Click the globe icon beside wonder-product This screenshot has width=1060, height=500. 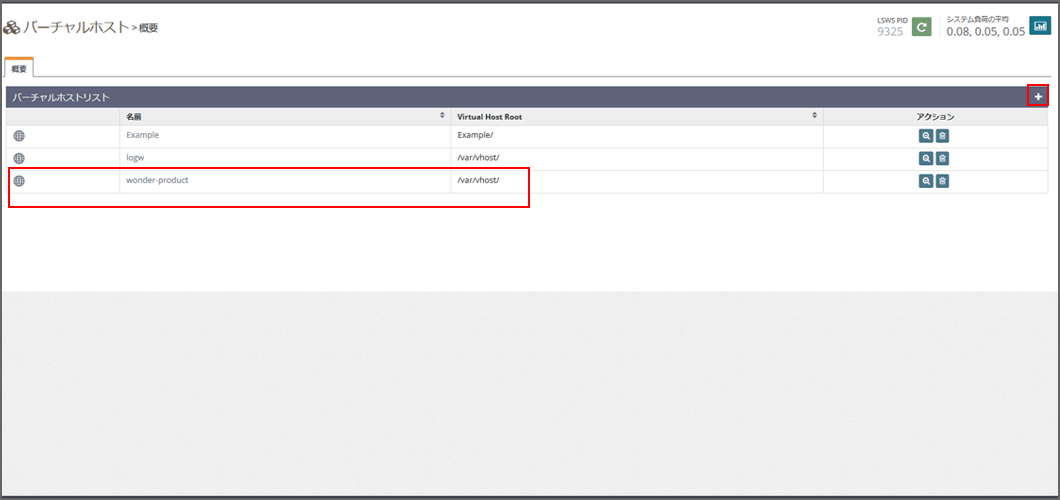point(19,181)
